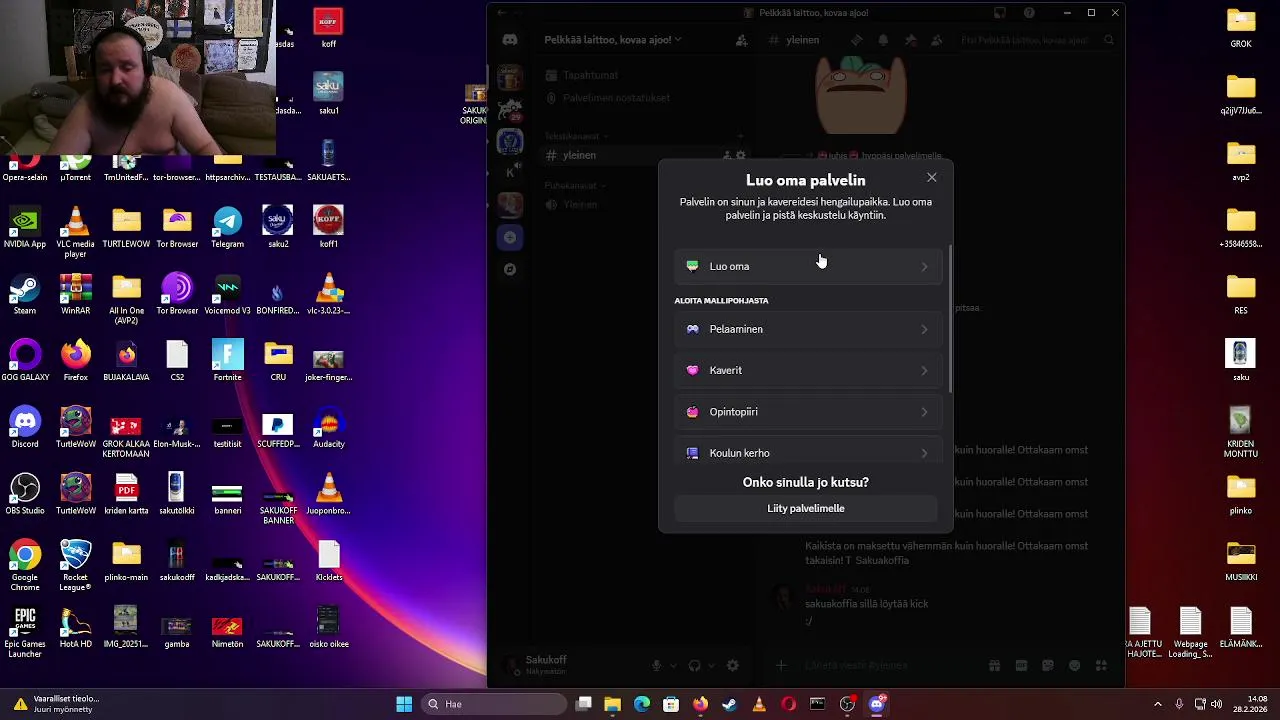Click the add server plus icon in Discord
Viewport: 1280px width, 720px height.
point(510,237)
